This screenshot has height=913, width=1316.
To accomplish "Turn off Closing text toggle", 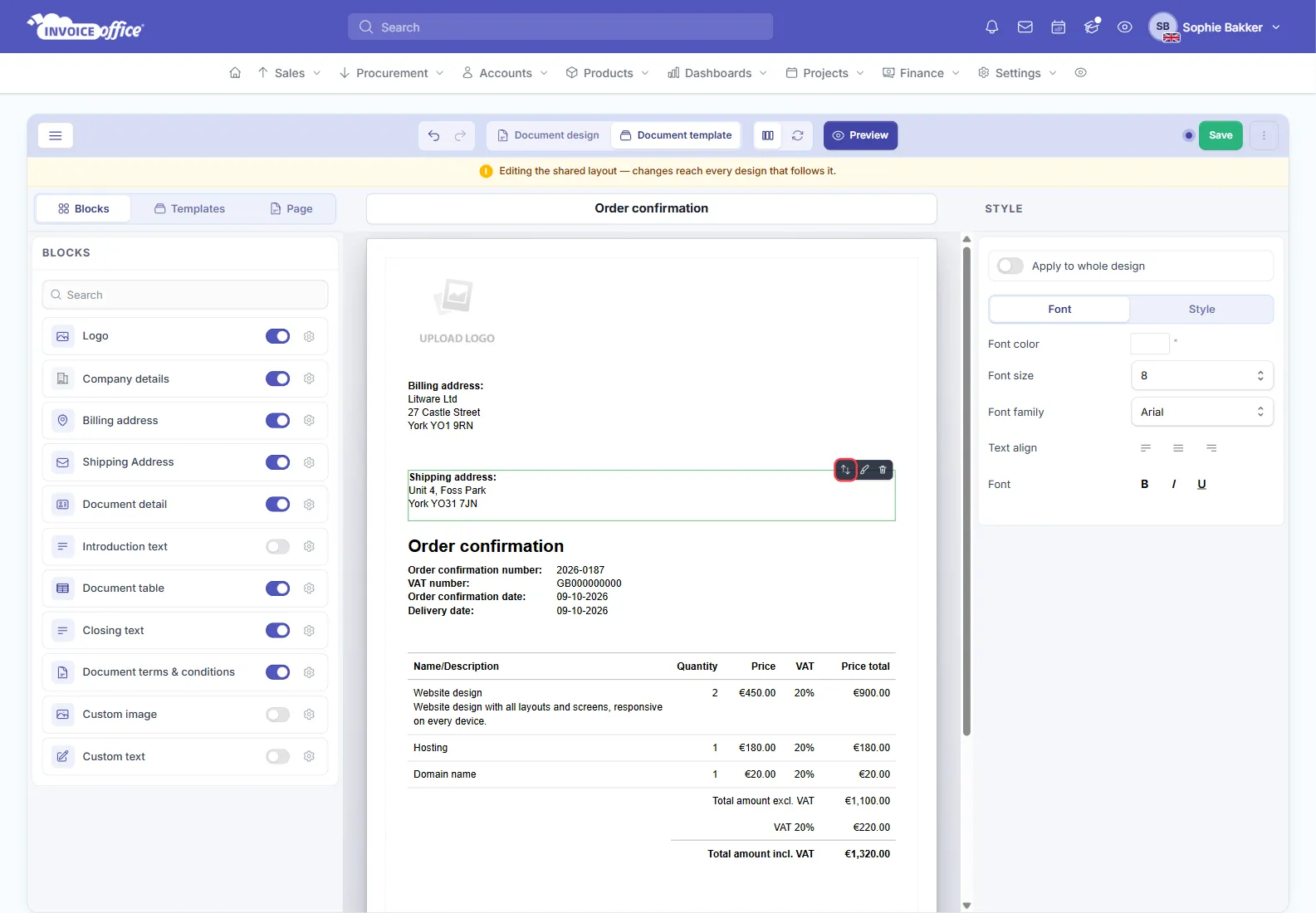I will (277, 631).
